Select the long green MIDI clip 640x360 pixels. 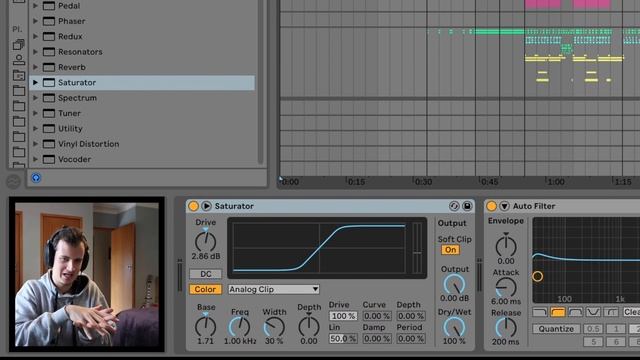click(x=499, y=31)
